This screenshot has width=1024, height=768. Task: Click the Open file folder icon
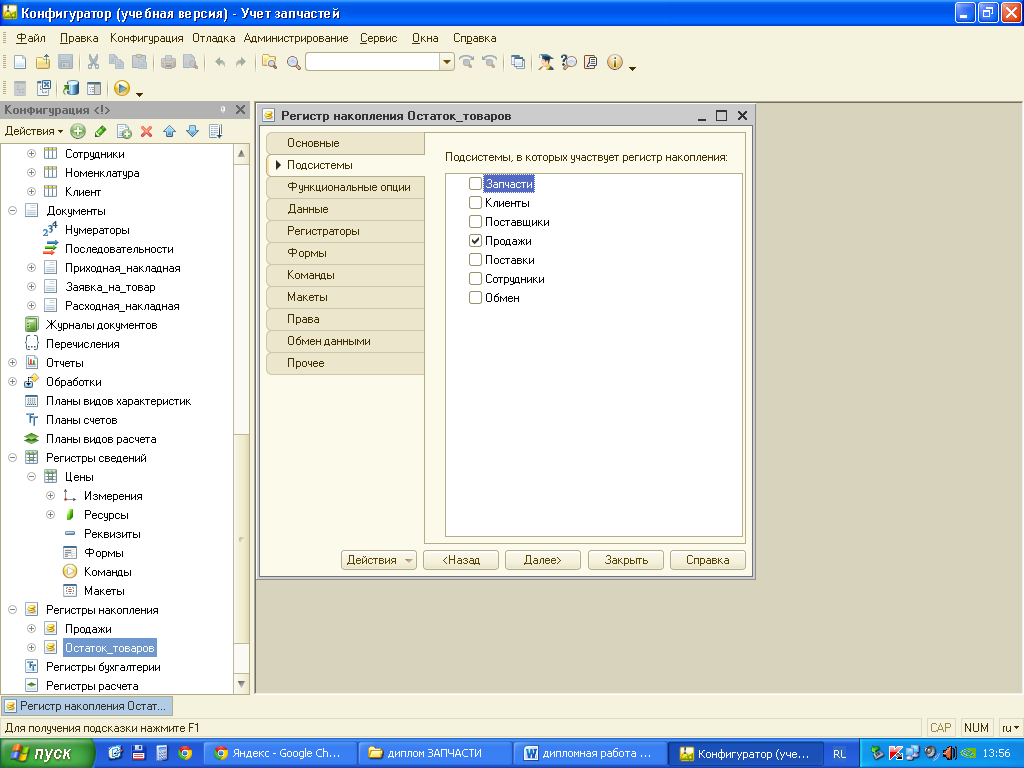pyautogui.click(x=42, y=62)
